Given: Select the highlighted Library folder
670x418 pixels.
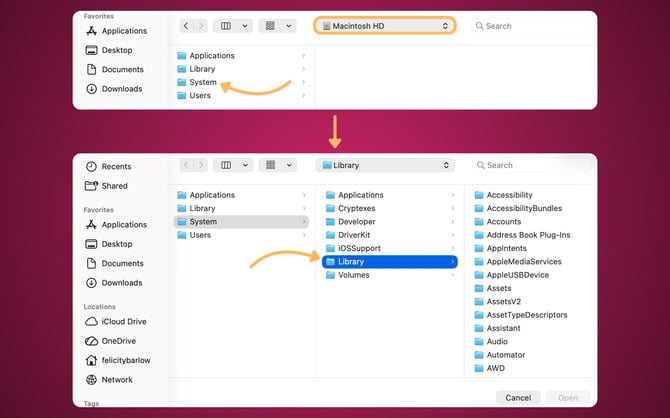Looking at the screenshot, I should point(390,262).
